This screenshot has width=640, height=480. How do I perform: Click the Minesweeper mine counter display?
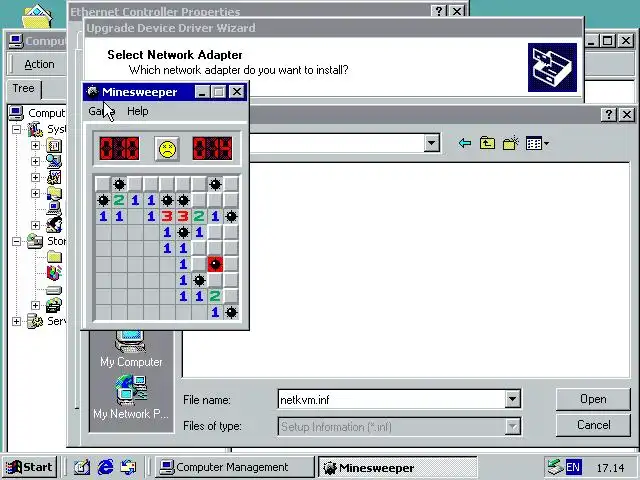(x=119, y=148)
